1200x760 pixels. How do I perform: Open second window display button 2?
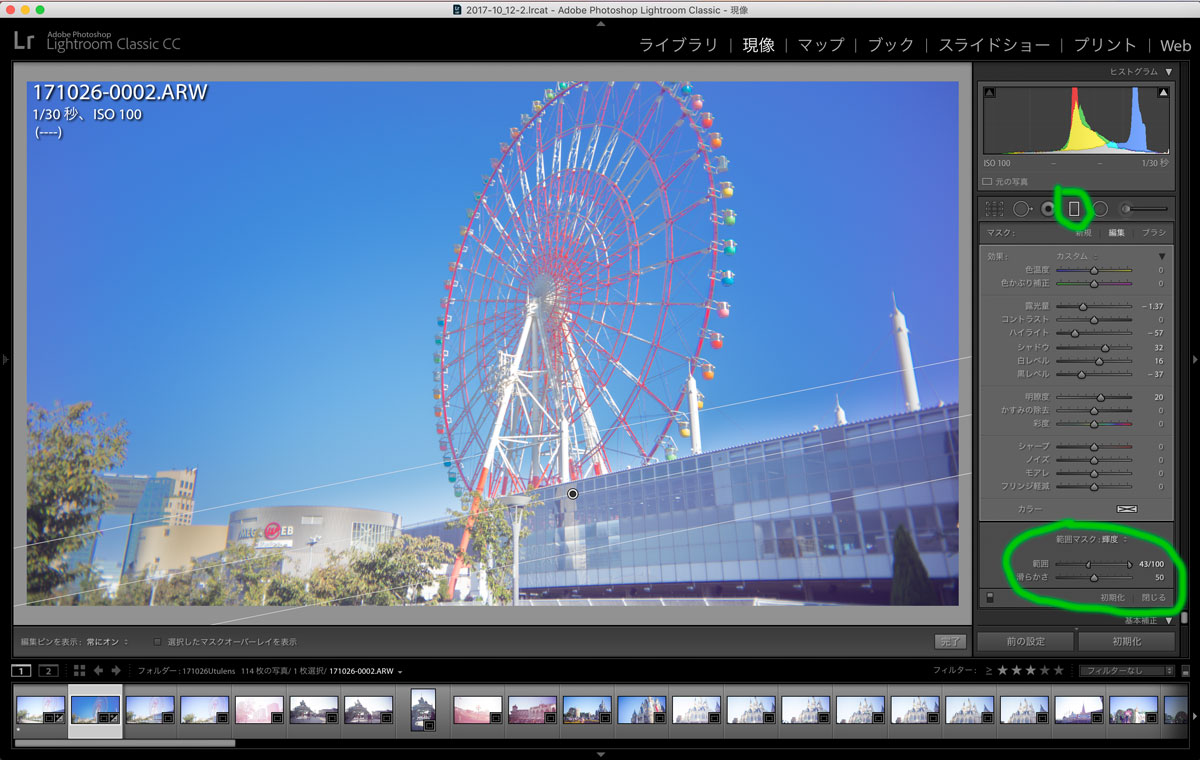point(48,670)
